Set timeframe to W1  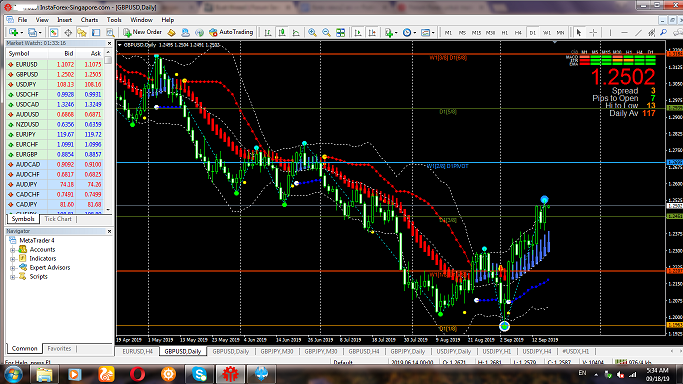point(547,33)
